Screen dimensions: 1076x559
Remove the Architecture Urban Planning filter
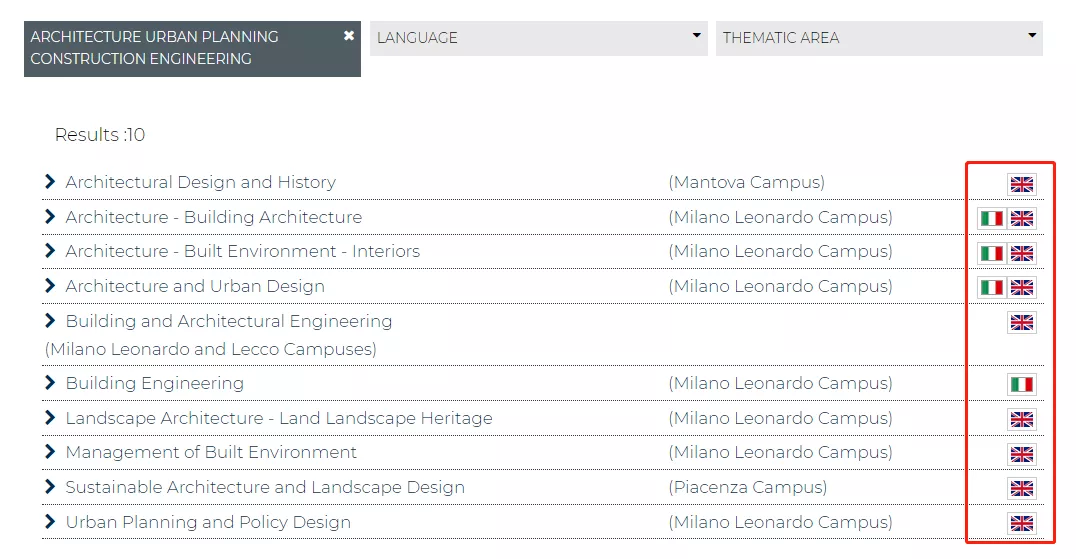pos(349,36)
